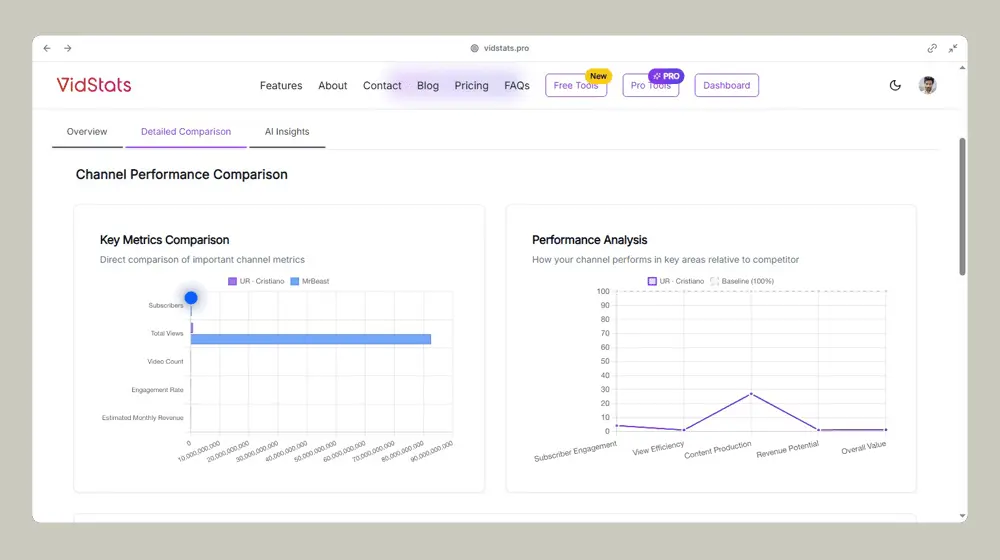This screenshot has height=560, width=1000.
Task: Click the Content Production data point
Action: coord(751,394)
